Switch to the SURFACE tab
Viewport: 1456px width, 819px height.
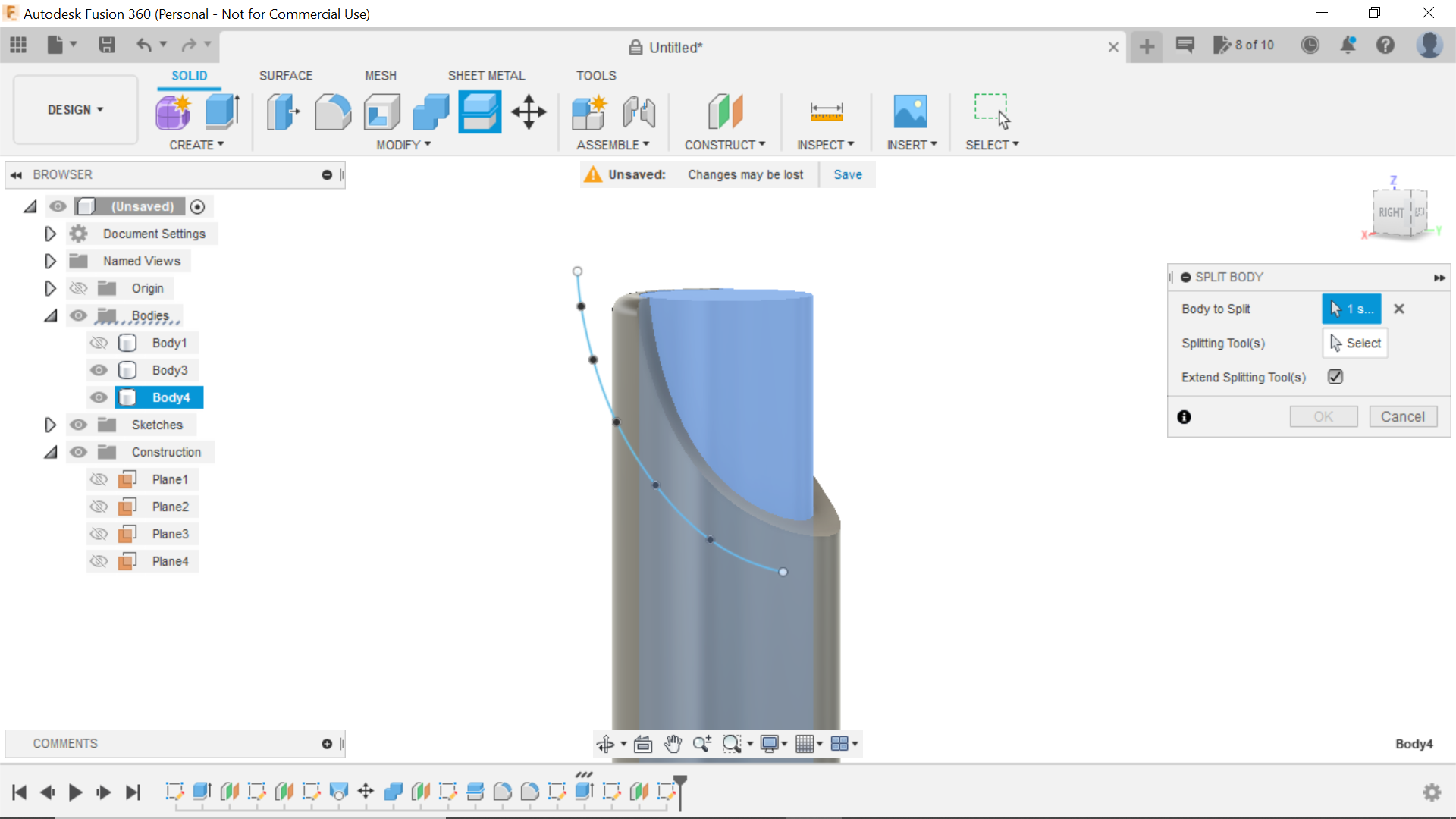click(285, 75)
